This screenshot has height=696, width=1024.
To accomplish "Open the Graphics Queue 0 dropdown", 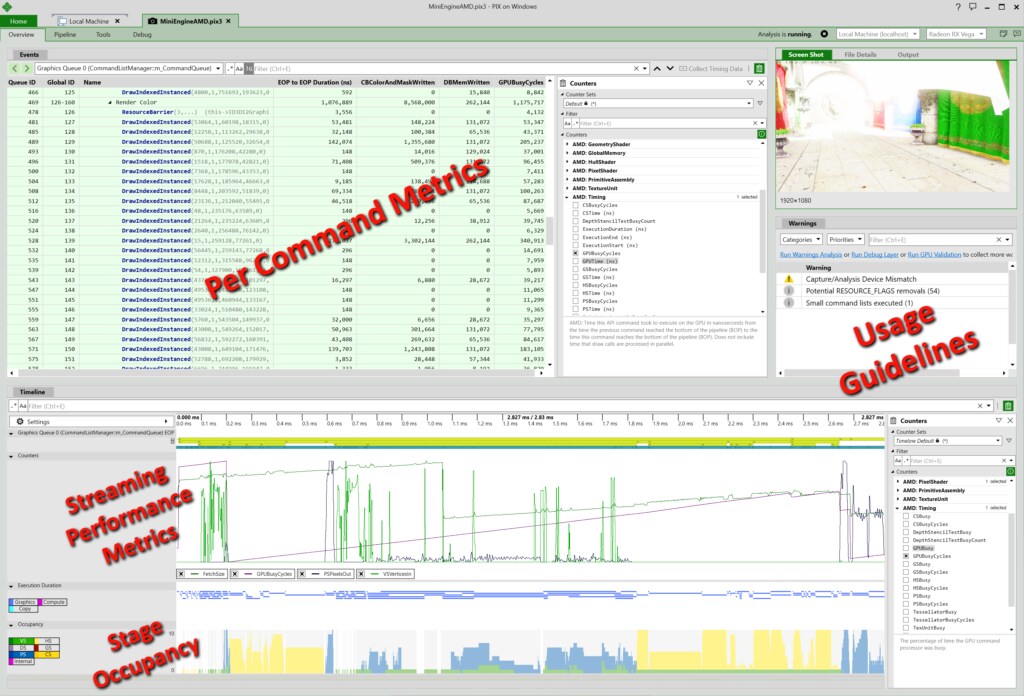I will [x=215, y=68].
